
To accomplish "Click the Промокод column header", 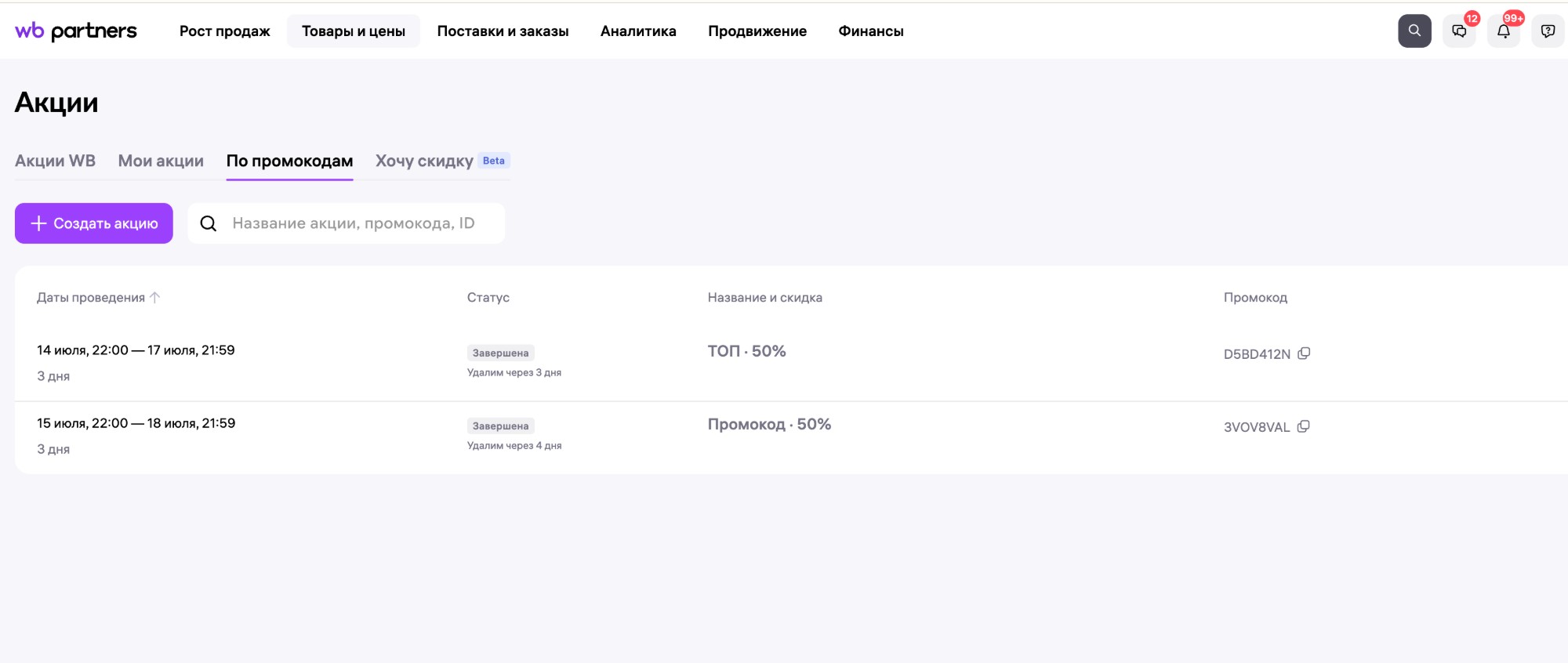I will 1255,298.
